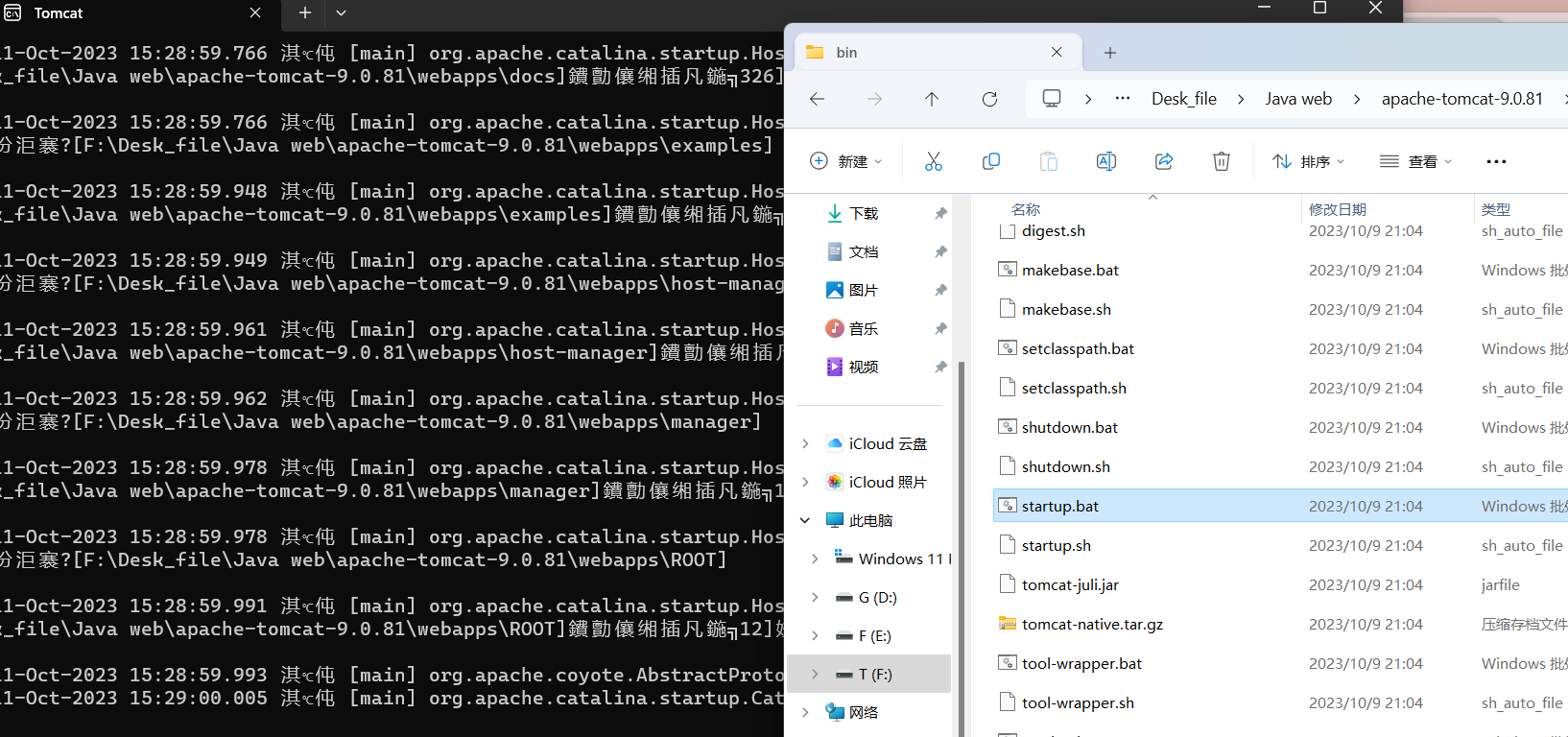Viewport: 1568px width, 737px height.
Task: Select the bin Explorer tab
Action: pos(938,53)
